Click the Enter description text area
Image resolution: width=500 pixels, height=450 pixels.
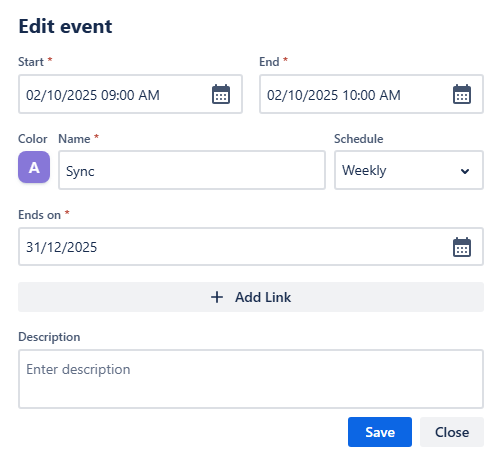click(251, 379)
